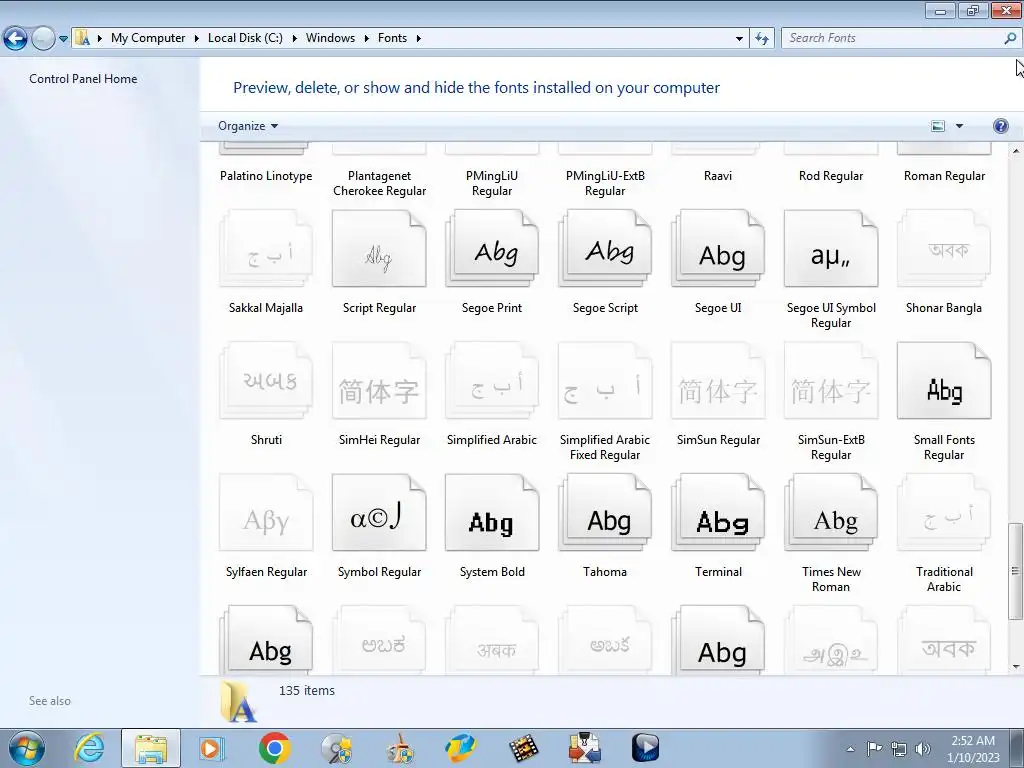Click the Windows breadcrumb segment
Viewport: 1024px width, 768px height.
tap(330, 38)
